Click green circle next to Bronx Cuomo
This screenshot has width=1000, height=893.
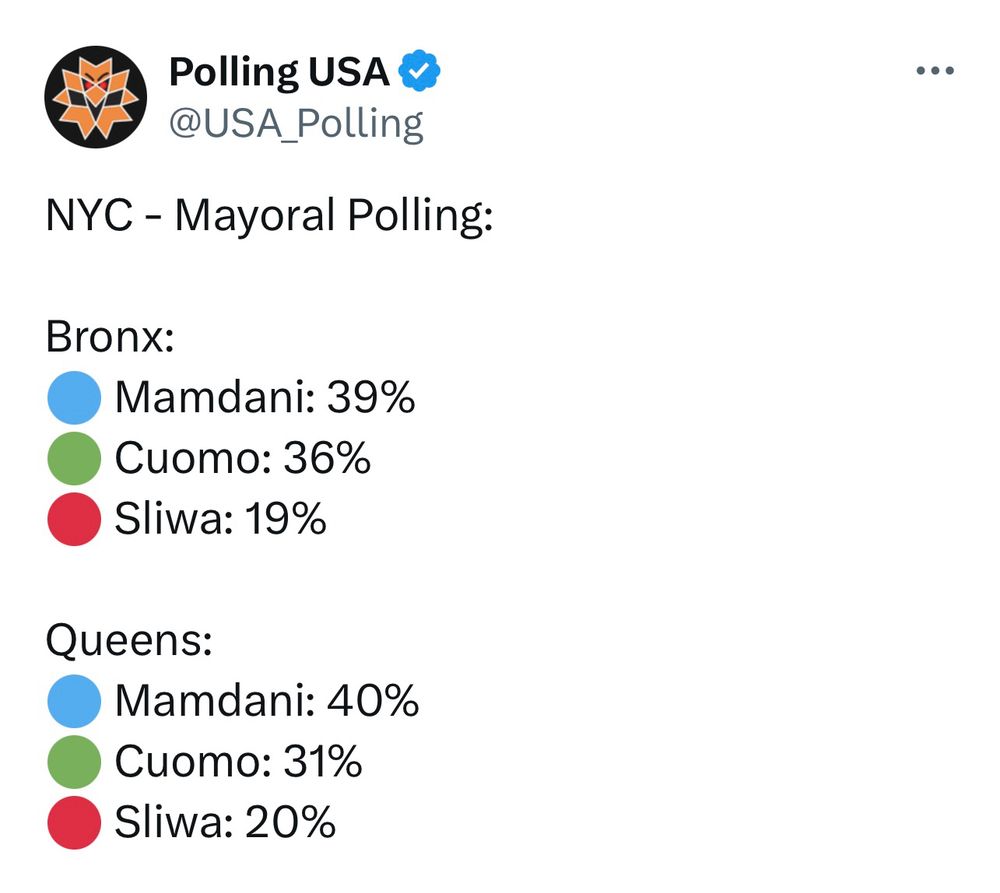click(74, 459)
